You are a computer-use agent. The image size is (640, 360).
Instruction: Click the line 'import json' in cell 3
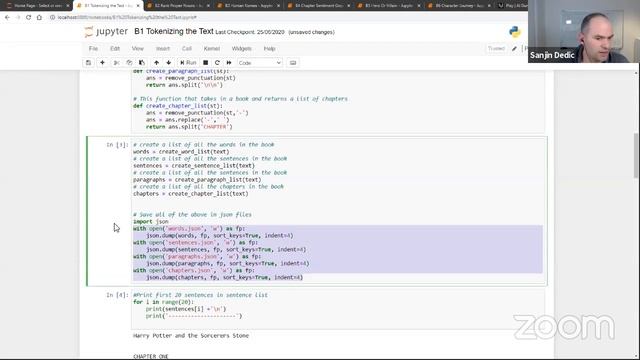(x=151, y=222)
